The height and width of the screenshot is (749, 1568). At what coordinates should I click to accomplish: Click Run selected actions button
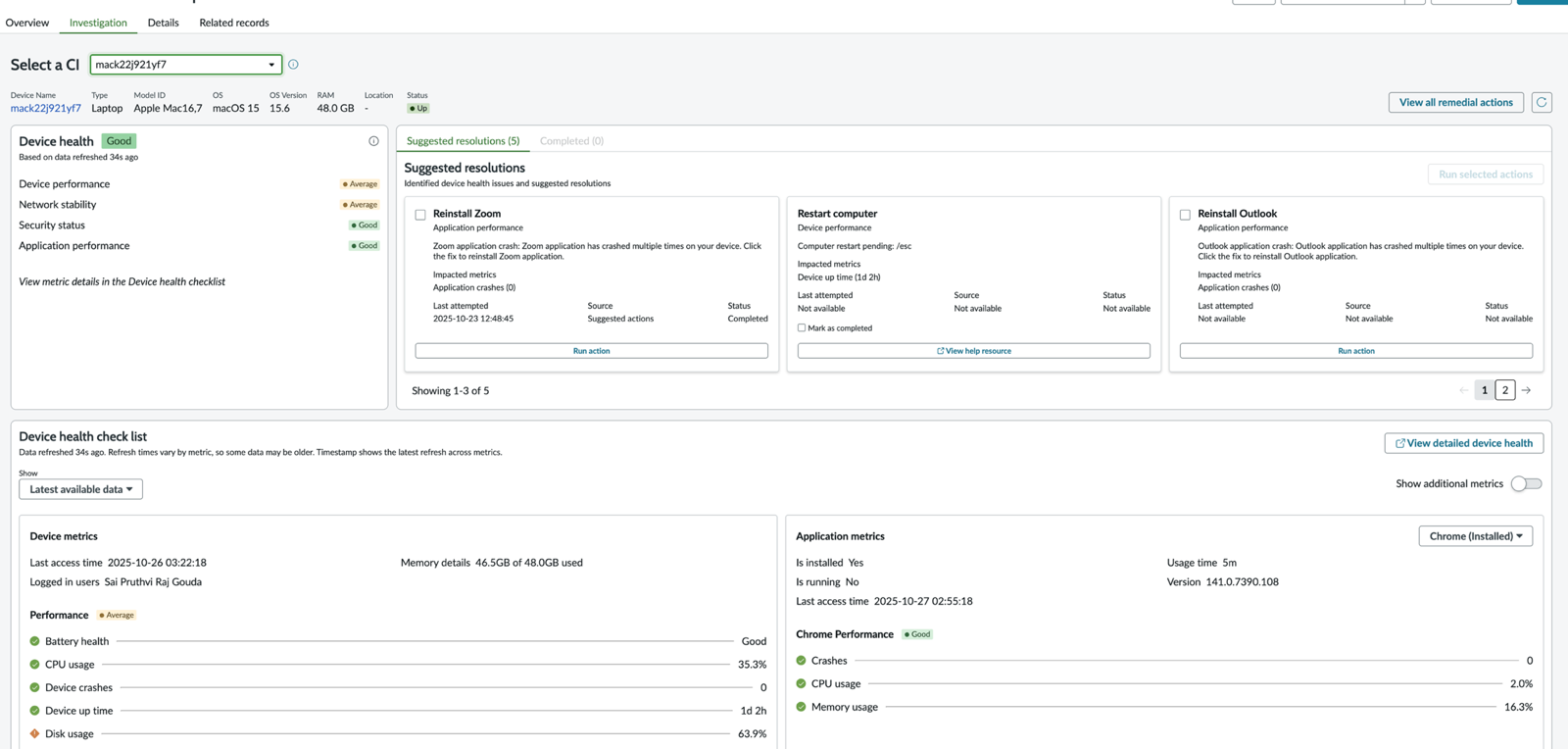[1486, 175]
